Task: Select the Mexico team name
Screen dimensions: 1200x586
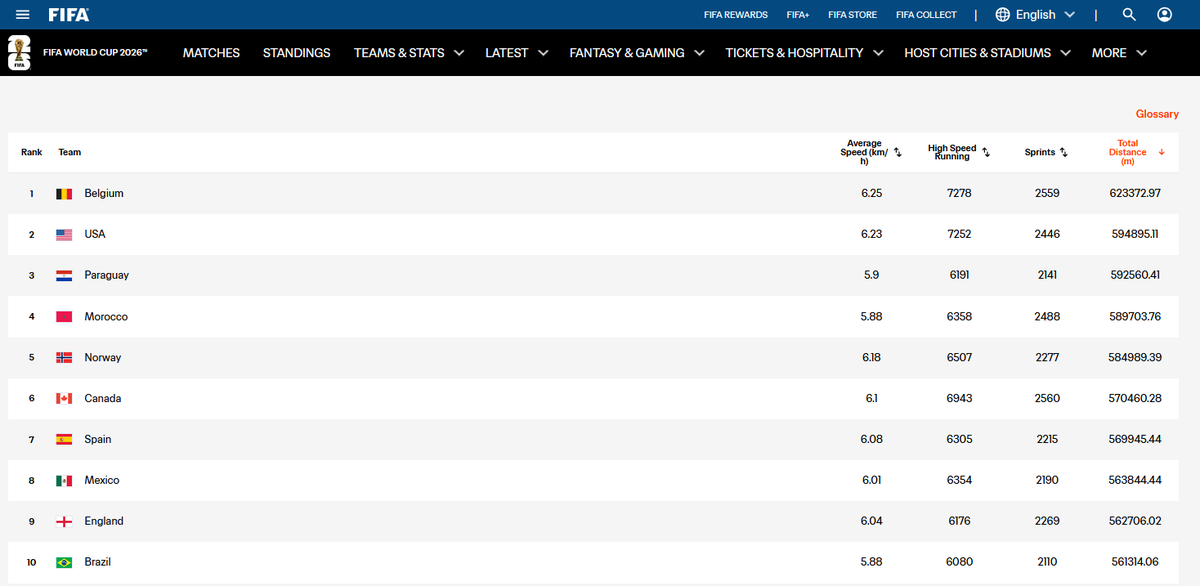Action: 102,480
